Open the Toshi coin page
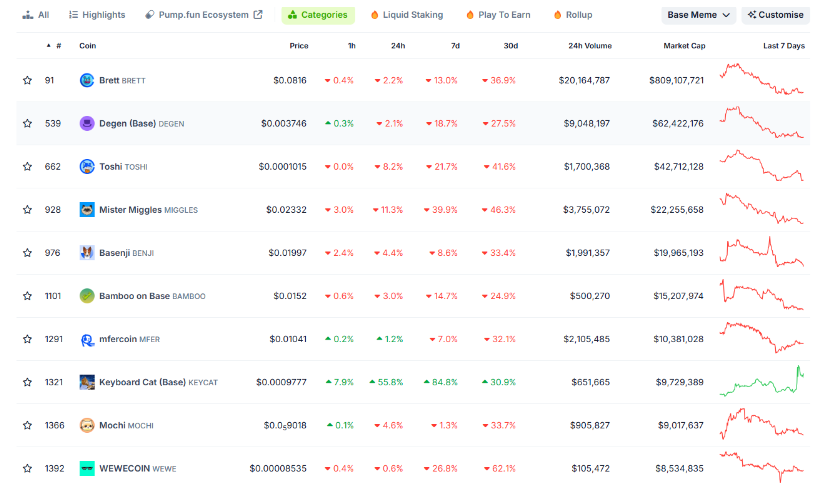Viewport: 821px width, 486px height. coord(123,167)
